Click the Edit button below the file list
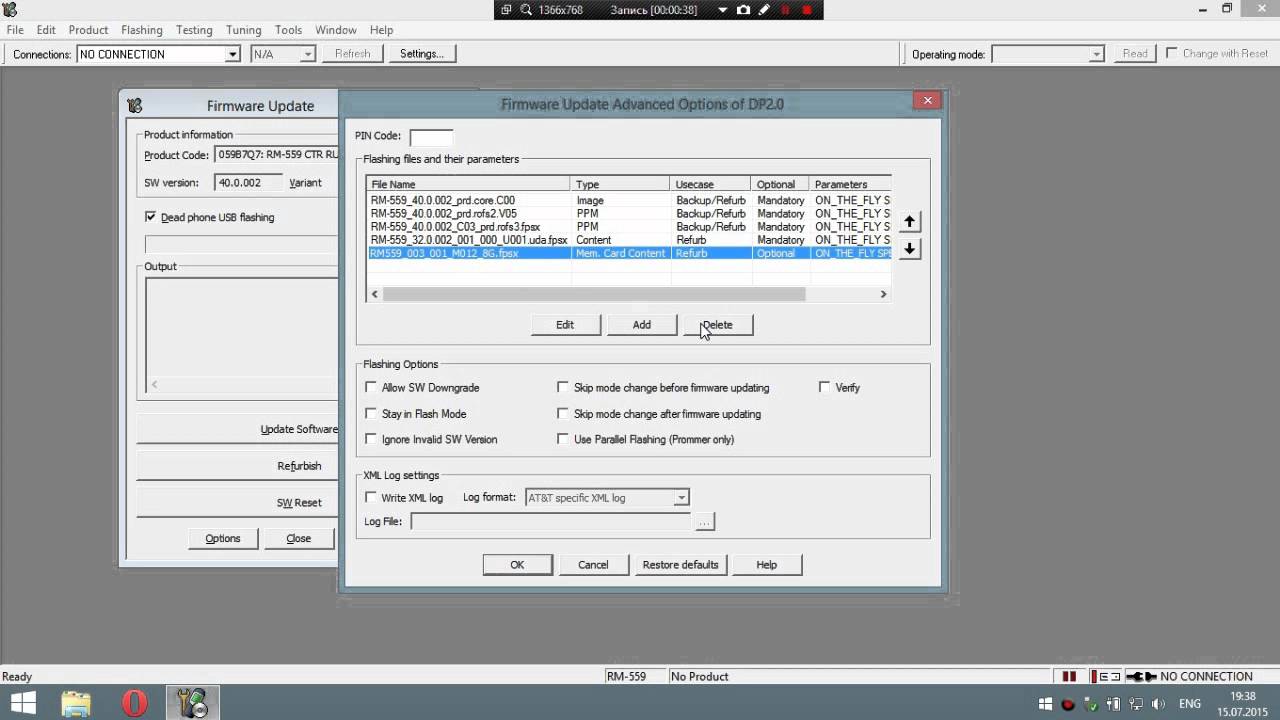 pyautogui.click(x=565, y=325)
